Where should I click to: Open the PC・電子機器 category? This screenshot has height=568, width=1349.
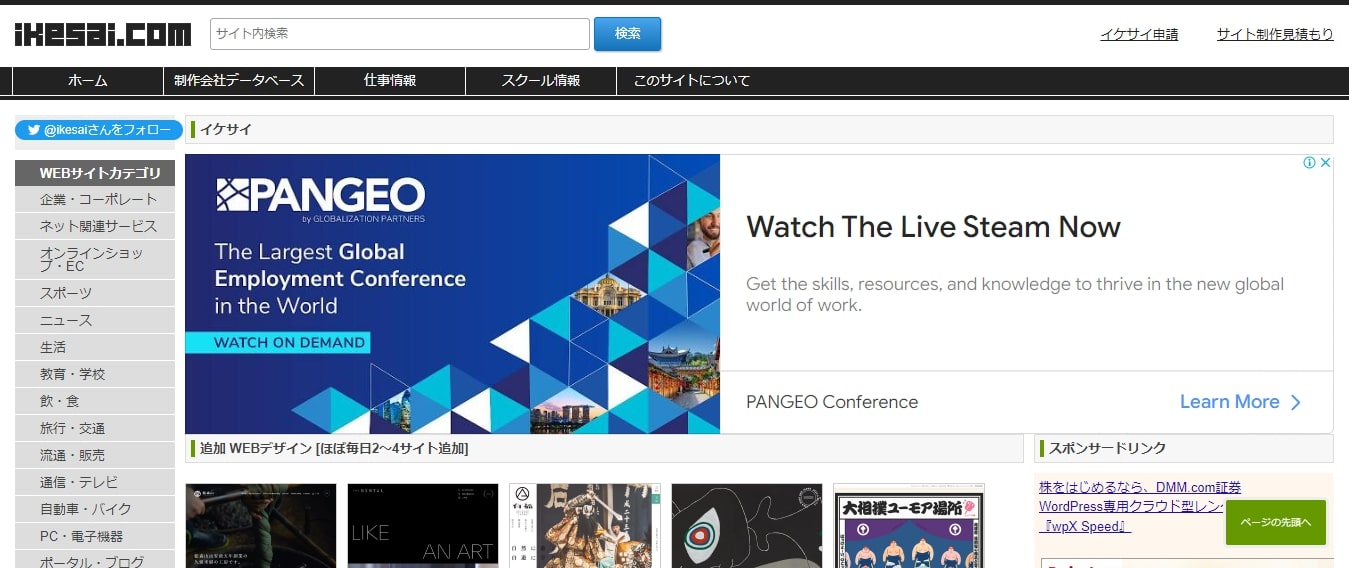[95, 537]
